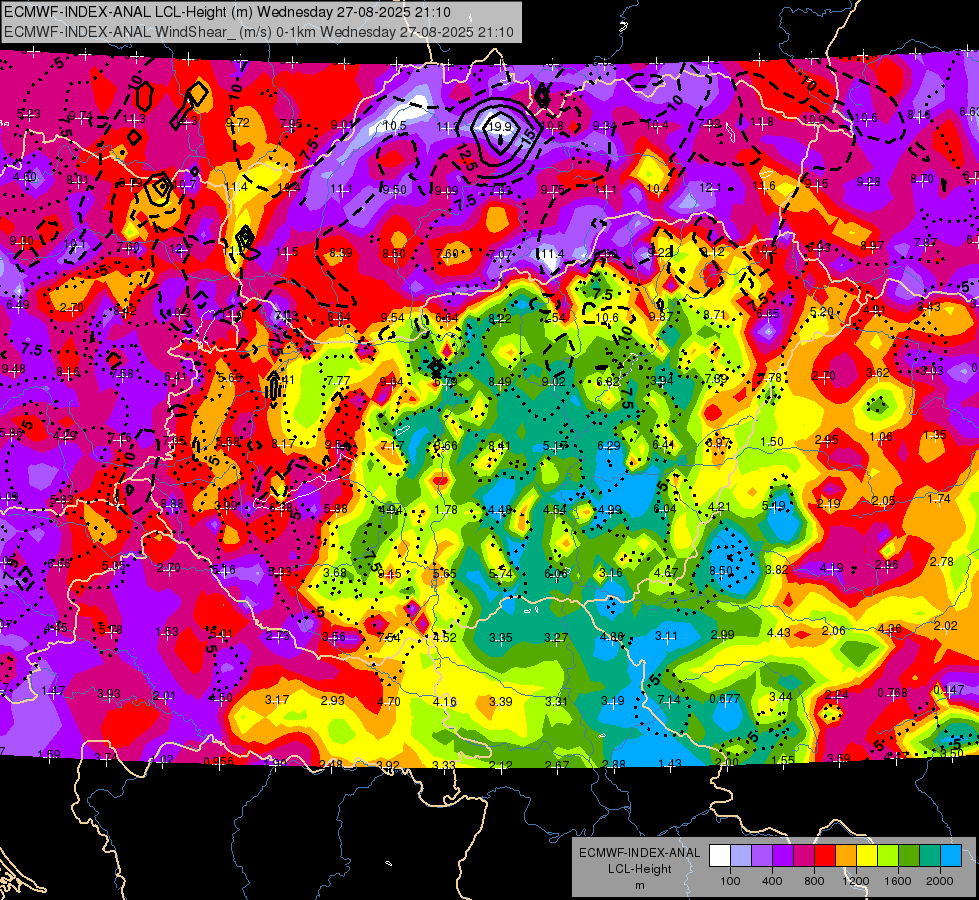This screenshot has width=979, height=900.
Task: Click the map value 3.82
Action: point(776,569)
